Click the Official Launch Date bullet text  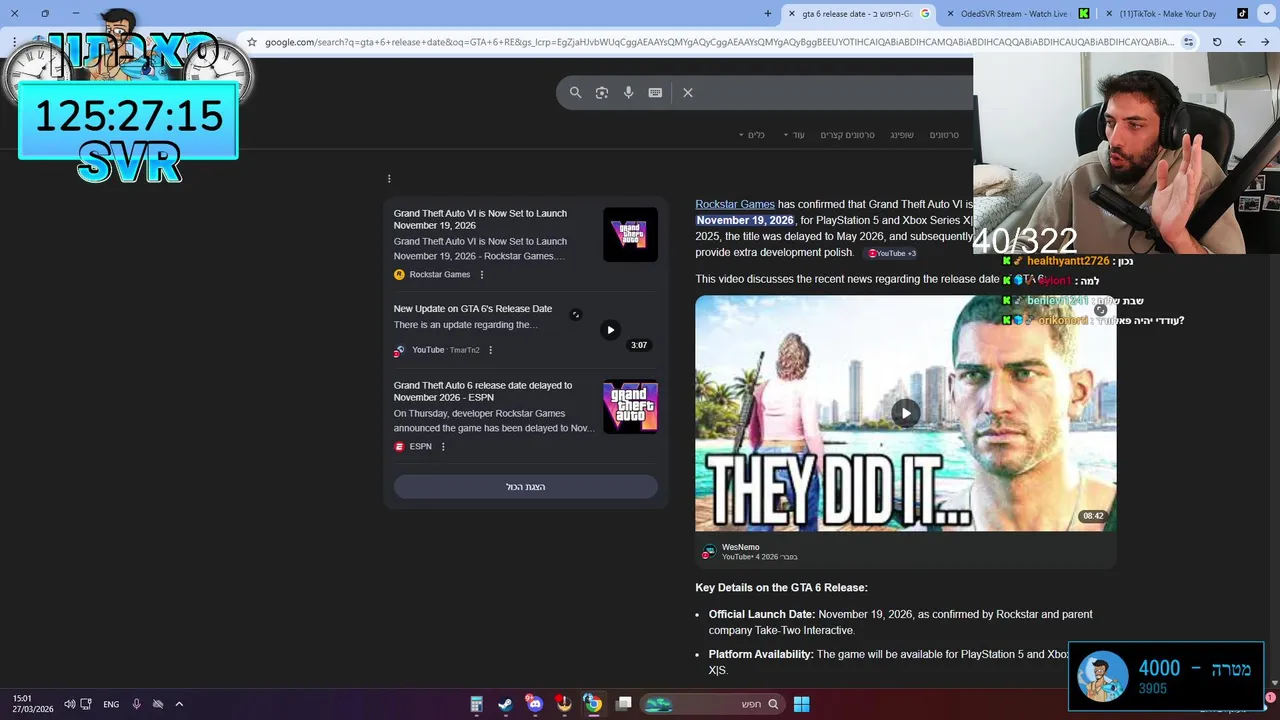click(x=900, y=622)
